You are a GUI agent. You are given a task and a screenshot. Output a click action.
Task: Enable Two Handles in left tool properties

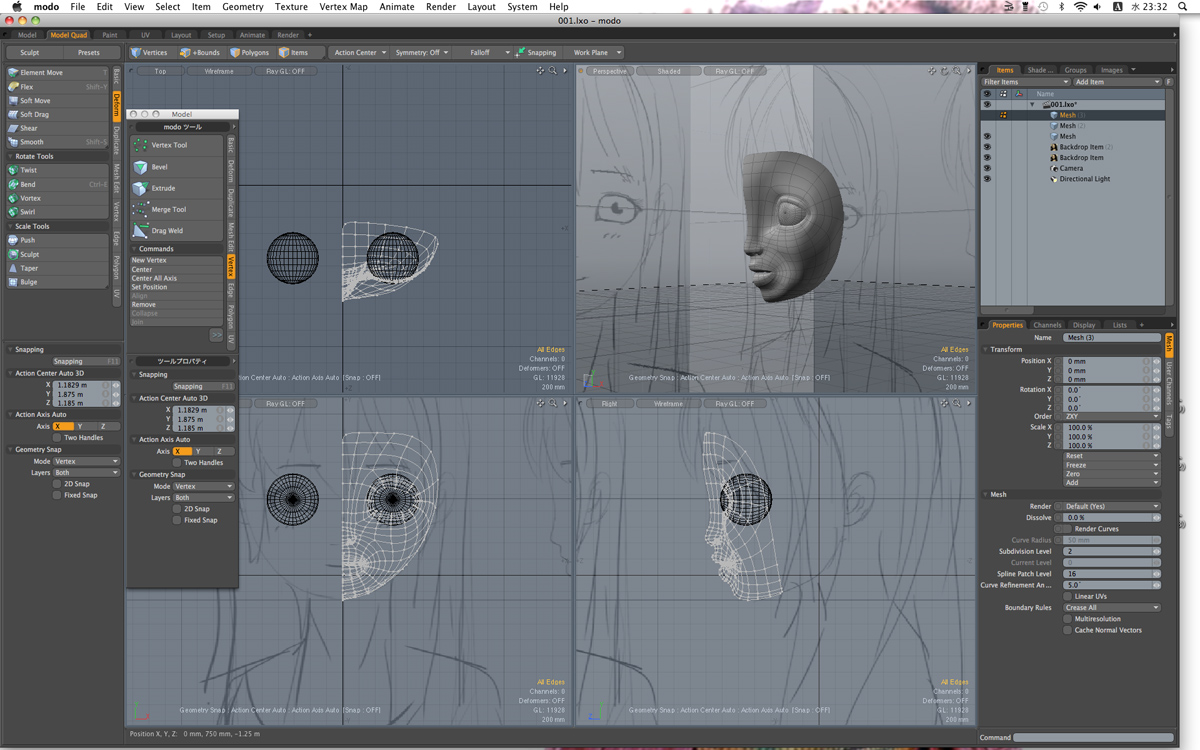(x=57, y=438)
